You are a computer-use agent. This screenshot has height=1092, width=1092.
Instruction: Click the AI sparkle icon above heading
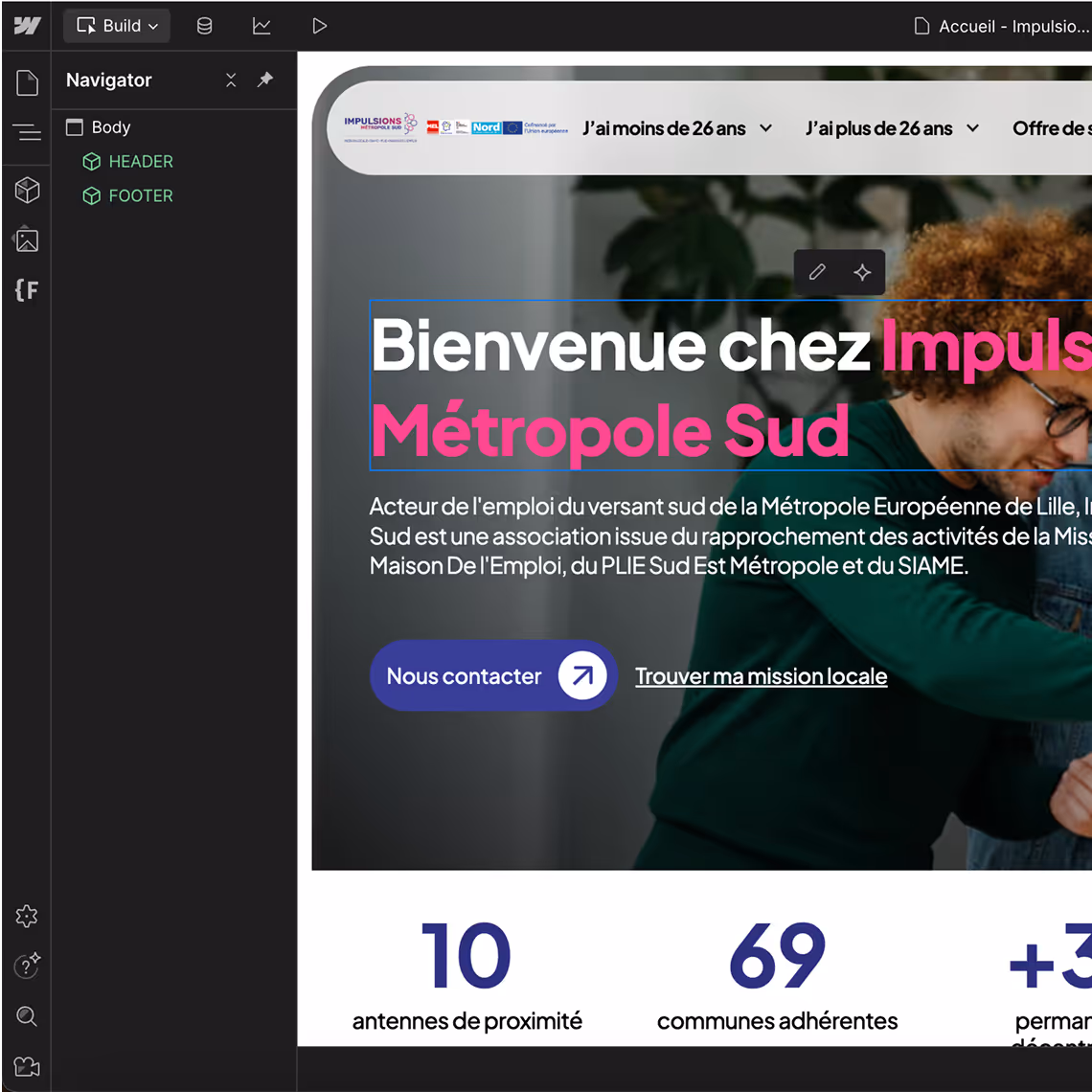point(862,272)
